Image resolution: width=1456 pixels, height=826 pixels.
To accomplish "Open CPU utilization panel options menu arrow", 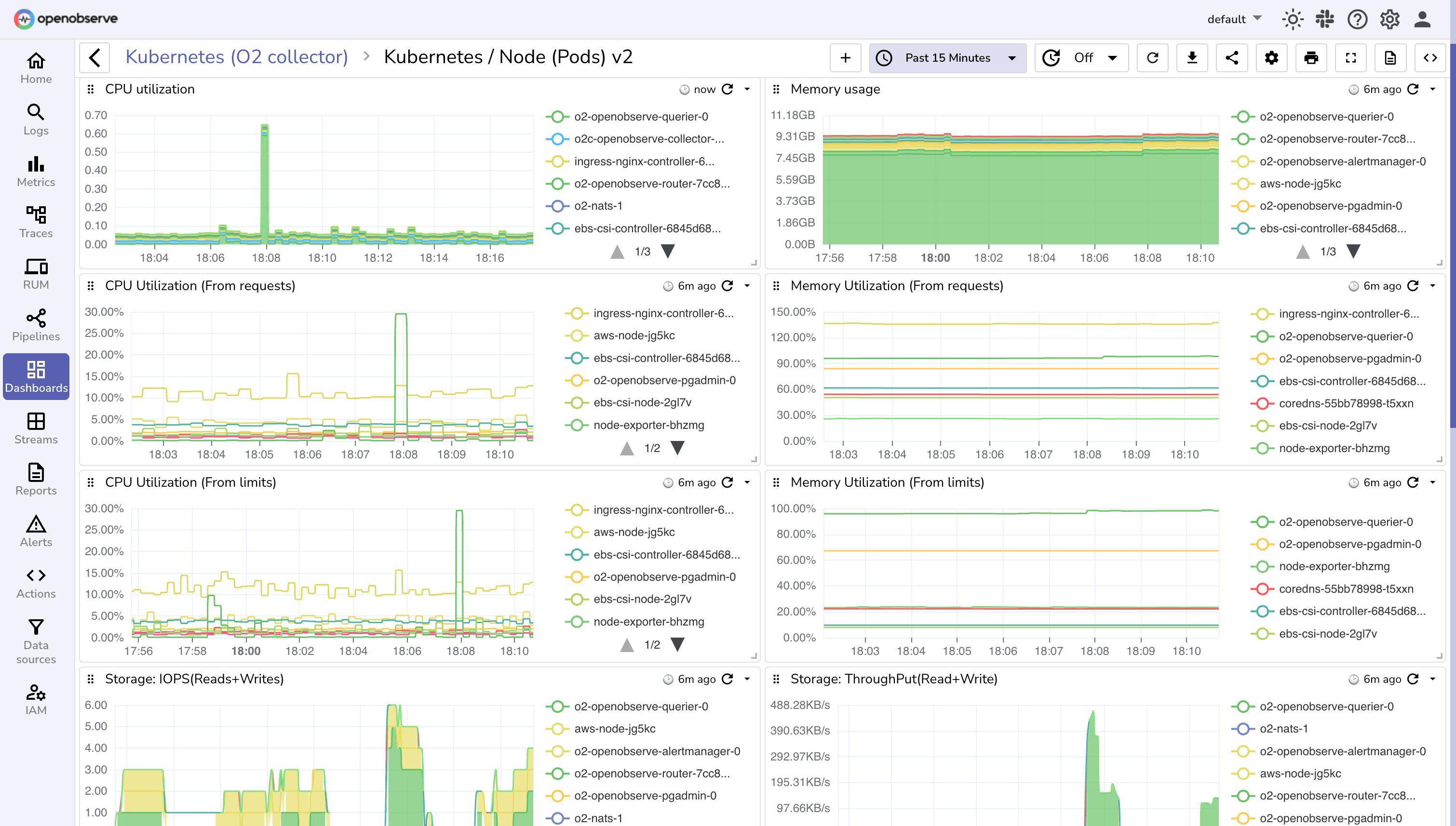I will click(x=747, y=89).
